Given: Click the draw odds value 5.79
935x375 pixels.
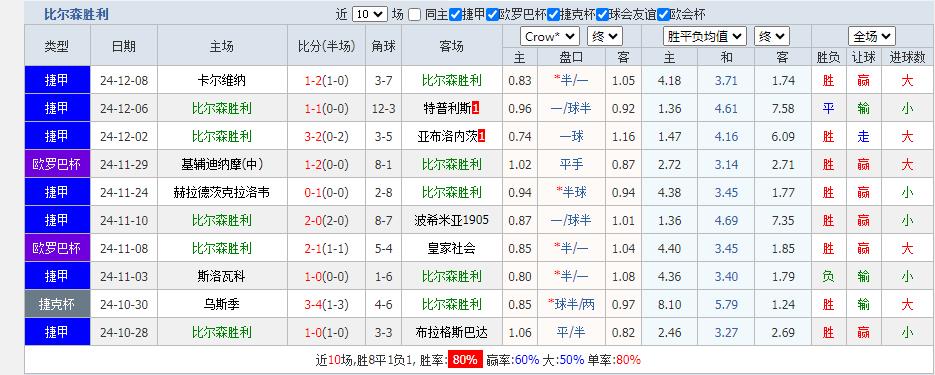Looking at the screenshot, I should pyautogui.click(x=726, y=305).
